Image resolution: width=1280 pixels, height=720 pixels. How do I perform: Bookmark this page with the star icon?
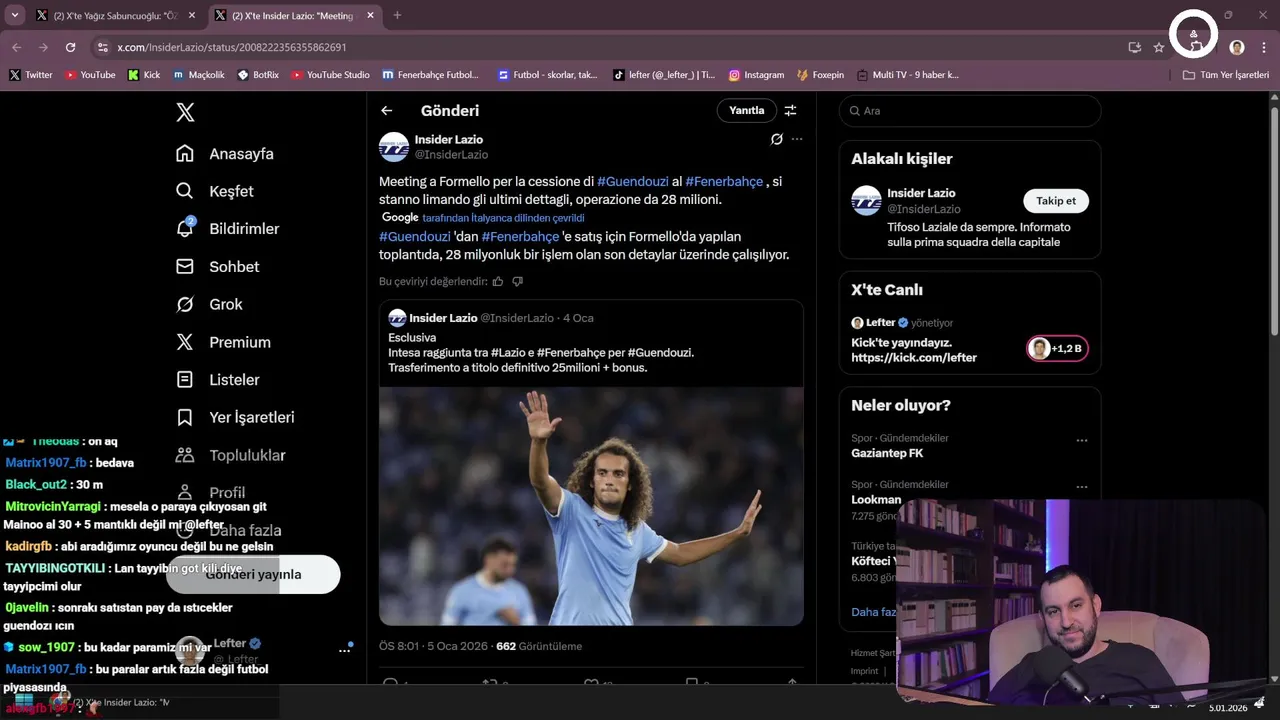(1159, 47)
